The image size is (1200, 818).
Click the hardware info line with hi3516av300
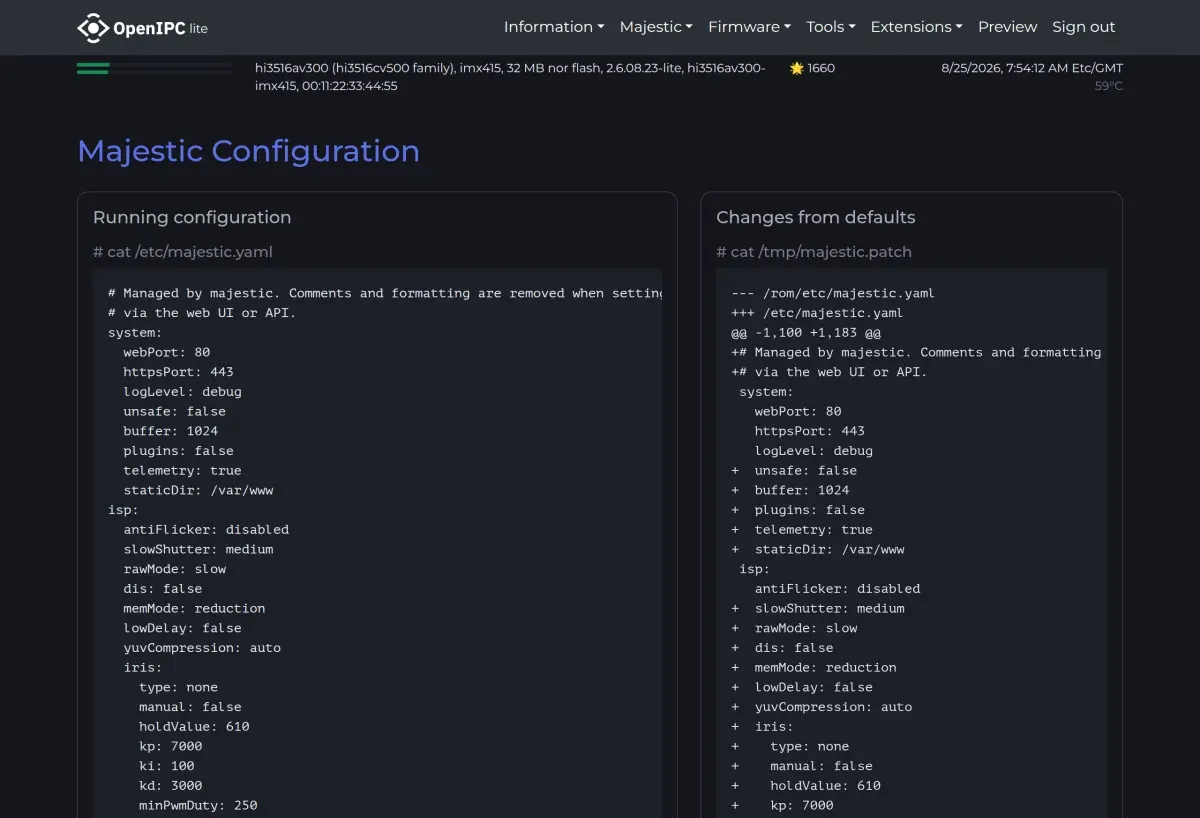tap(510, 77)
